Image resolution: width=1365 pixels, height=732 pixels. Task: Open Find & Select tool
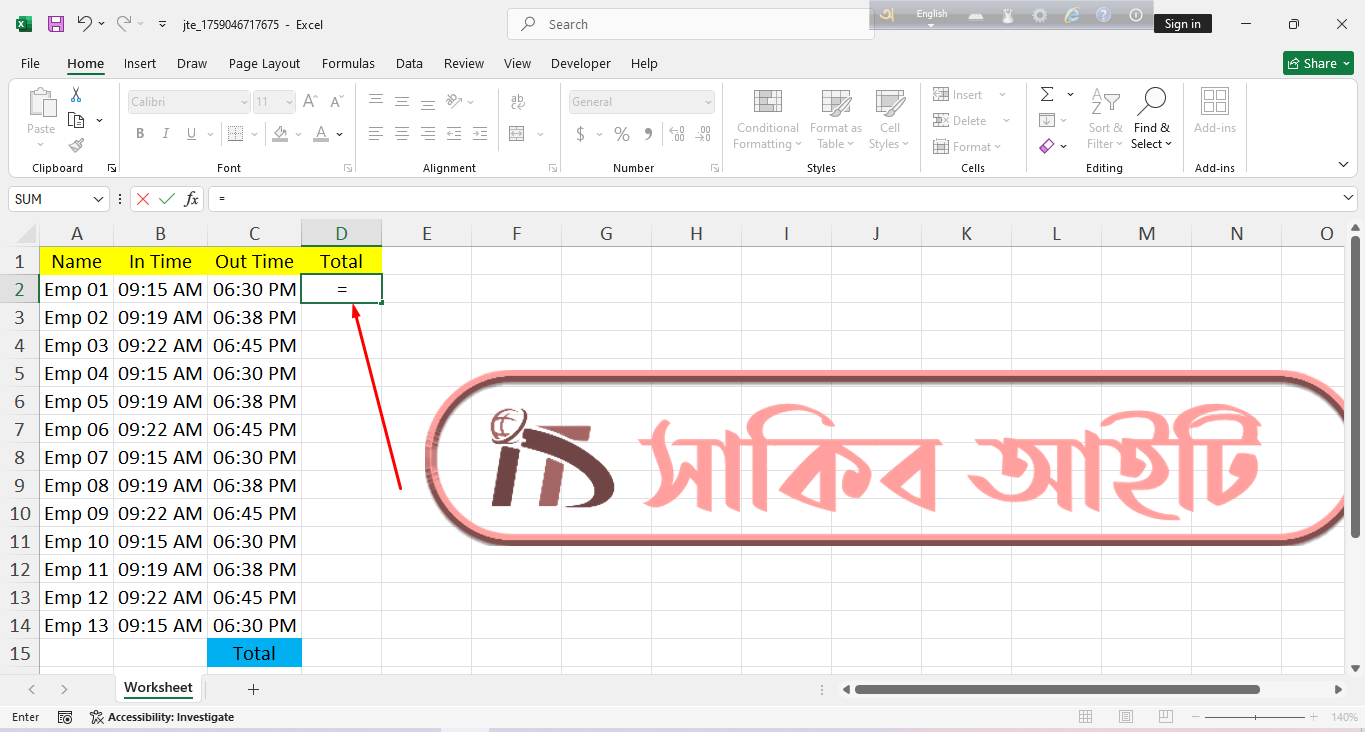(x=1151, y=118)
